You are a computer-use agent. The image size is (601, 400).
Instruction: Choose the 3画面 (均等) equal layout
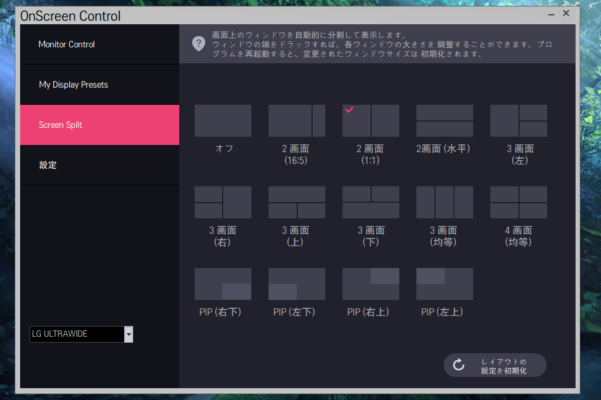tap(445, 202)
